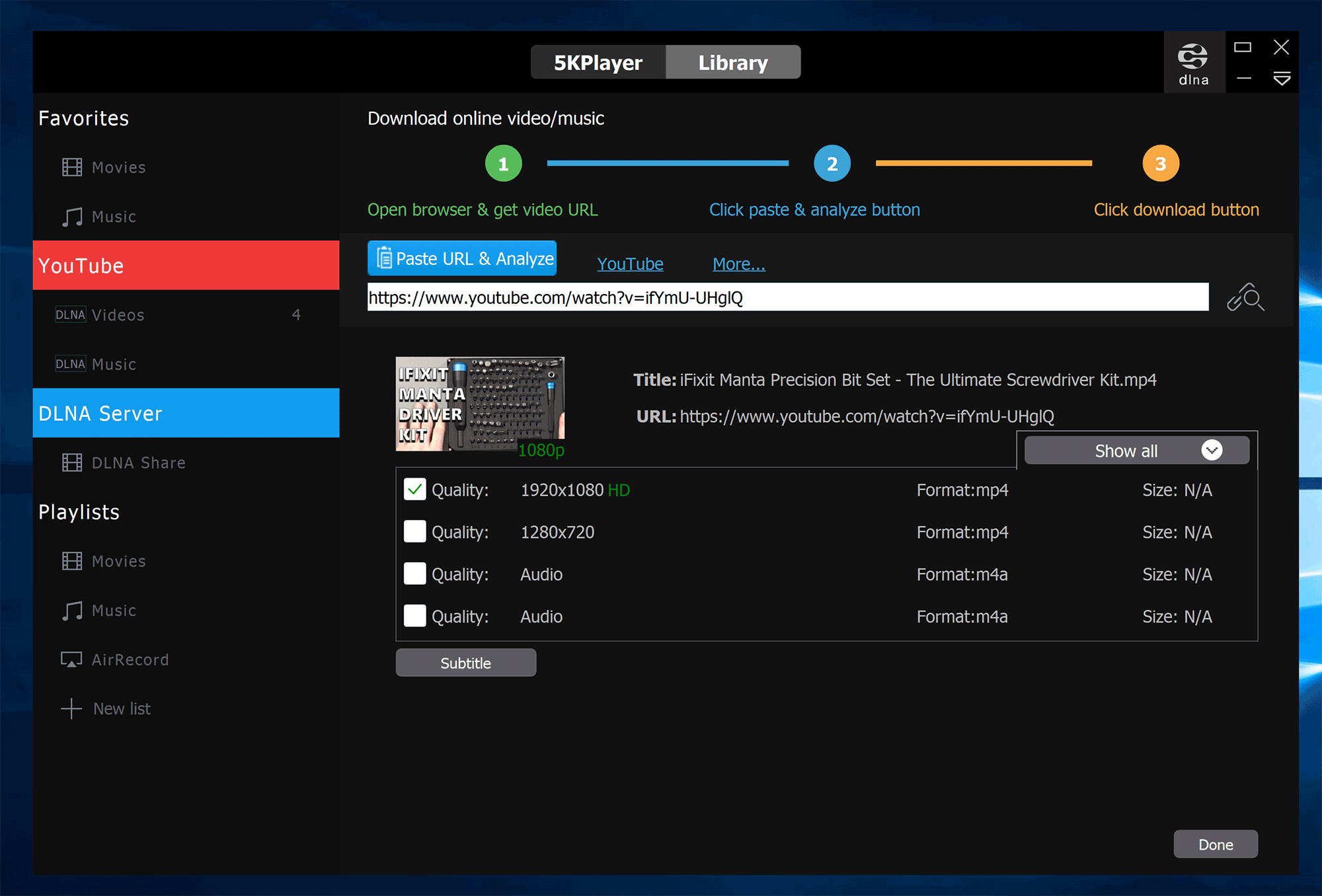The width and height of the screenshot is (1322, 896).
Task: Click the film icon beside Favorites Movies
Action: pos(72,167)
